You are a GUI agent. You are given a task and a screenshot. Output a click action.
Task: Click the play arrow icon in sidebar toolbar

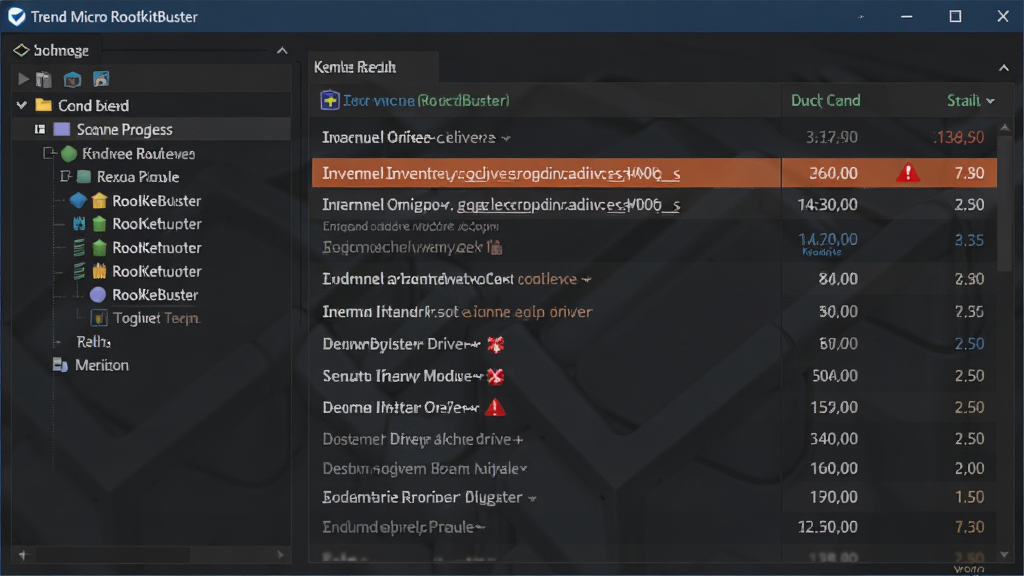point(24,80)
